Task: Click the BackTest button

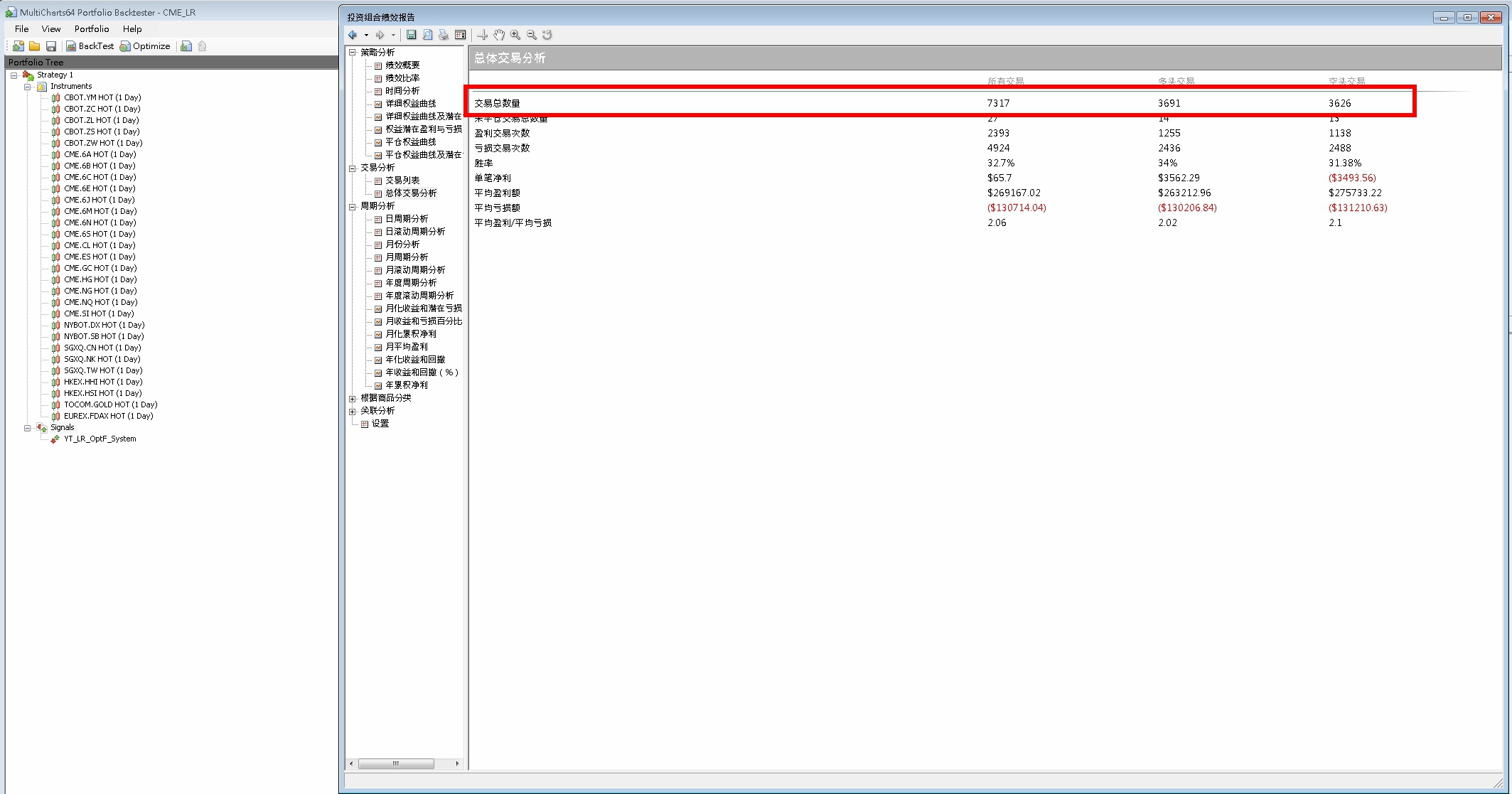Action: point(90,46)
